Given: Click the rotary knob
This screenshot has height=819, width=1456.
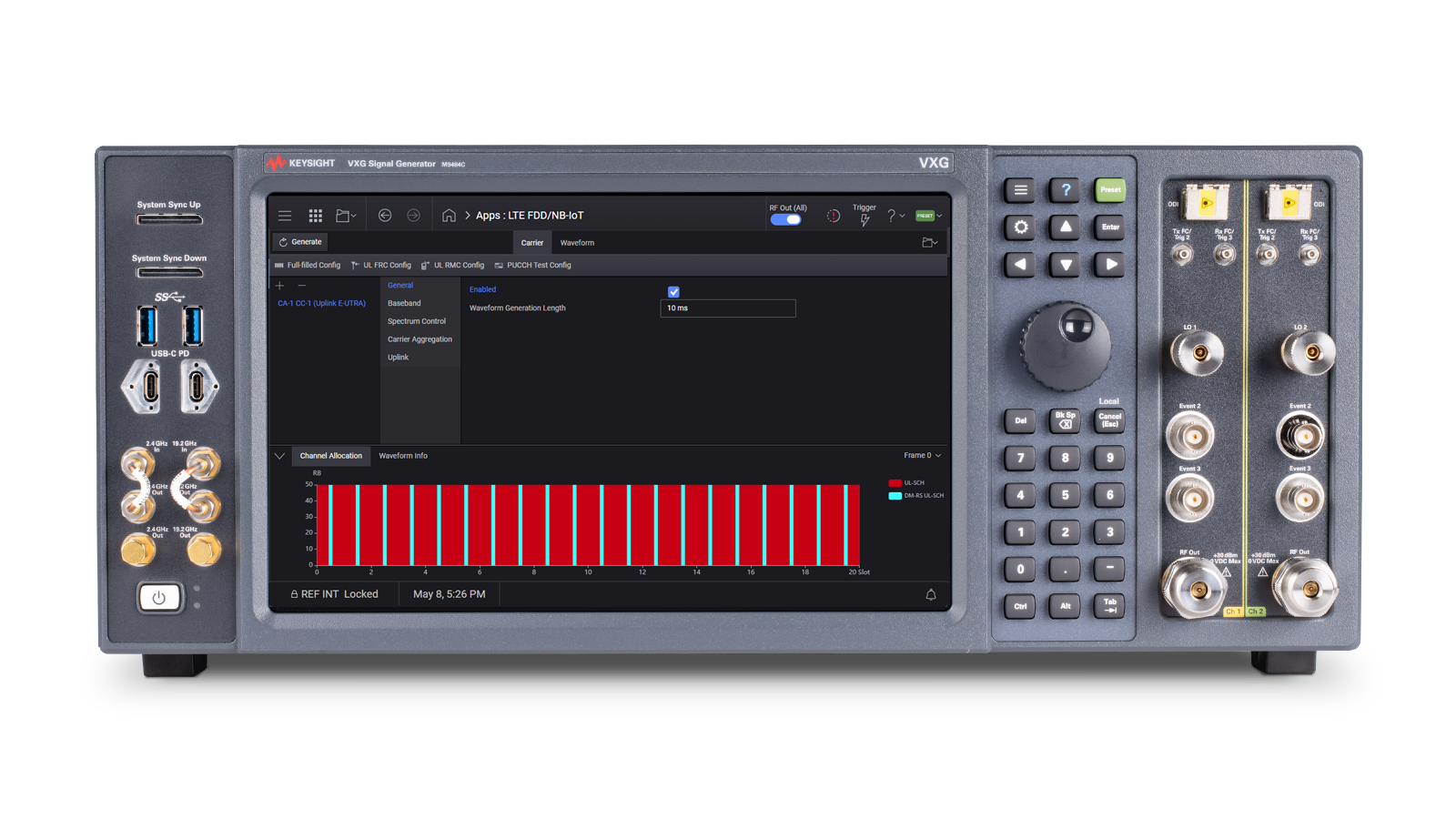Looking at the screenshot, I should point(1066,346).
